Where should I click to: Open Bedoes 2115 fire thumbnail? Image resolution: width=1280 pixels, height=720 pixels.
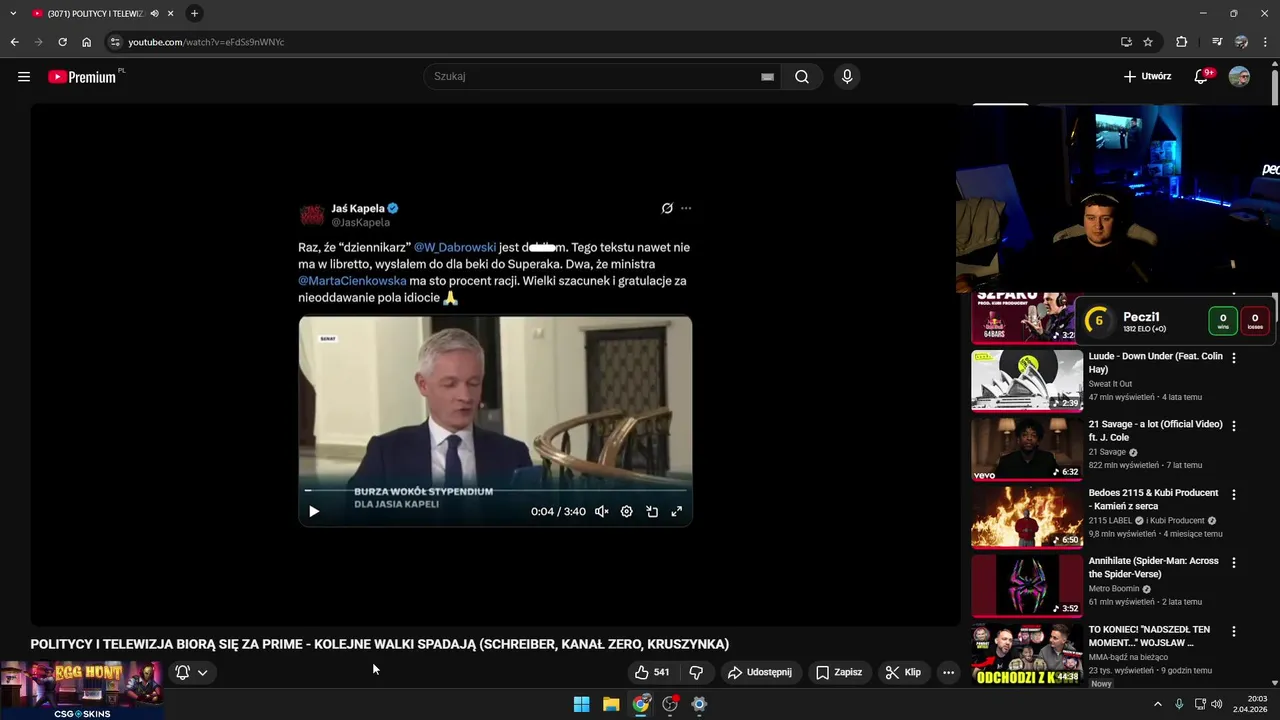[1027, 517]
